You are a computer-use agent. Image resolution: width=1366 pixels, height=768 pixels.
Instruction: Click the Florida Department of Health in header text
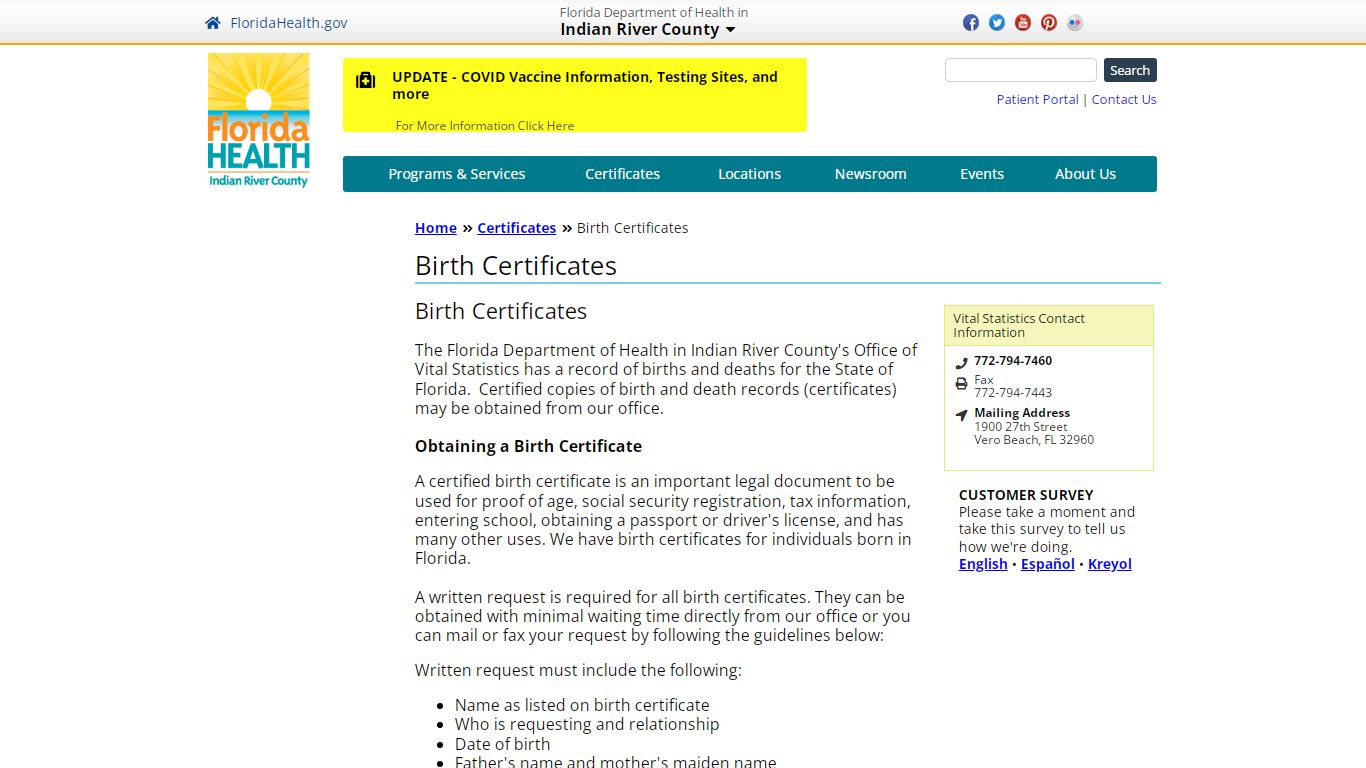(654, 12)
